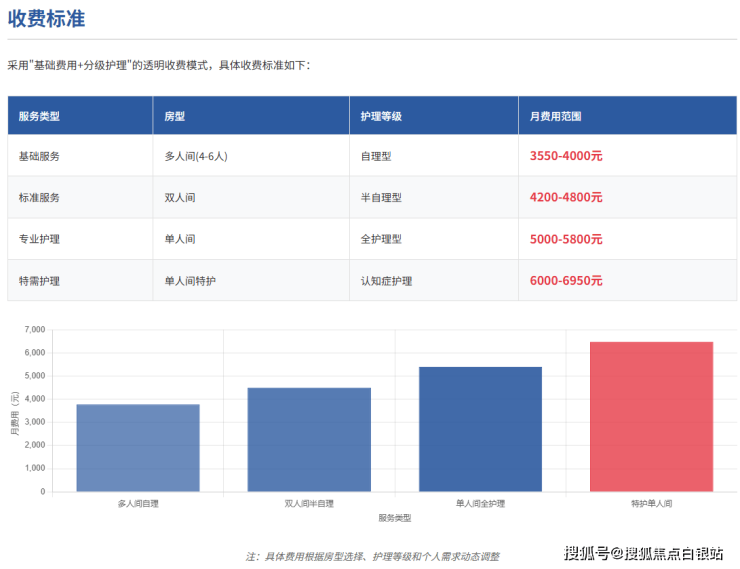Select the blue 多人间自理 chart bar
Image resolution: width=740 pixels, height=569 pixels.
tap(138, 448)
